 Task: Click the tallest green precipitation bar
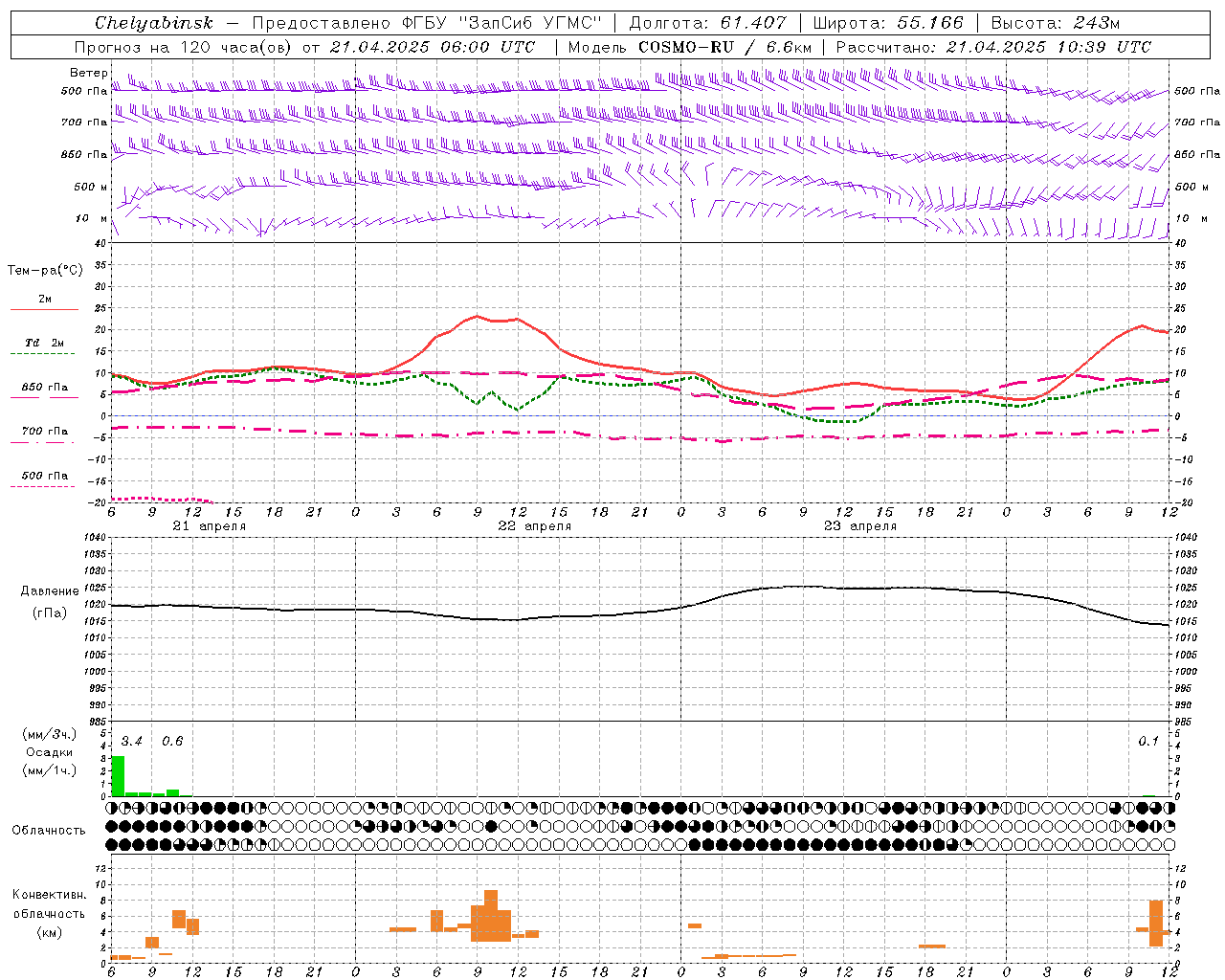[118, 776]
